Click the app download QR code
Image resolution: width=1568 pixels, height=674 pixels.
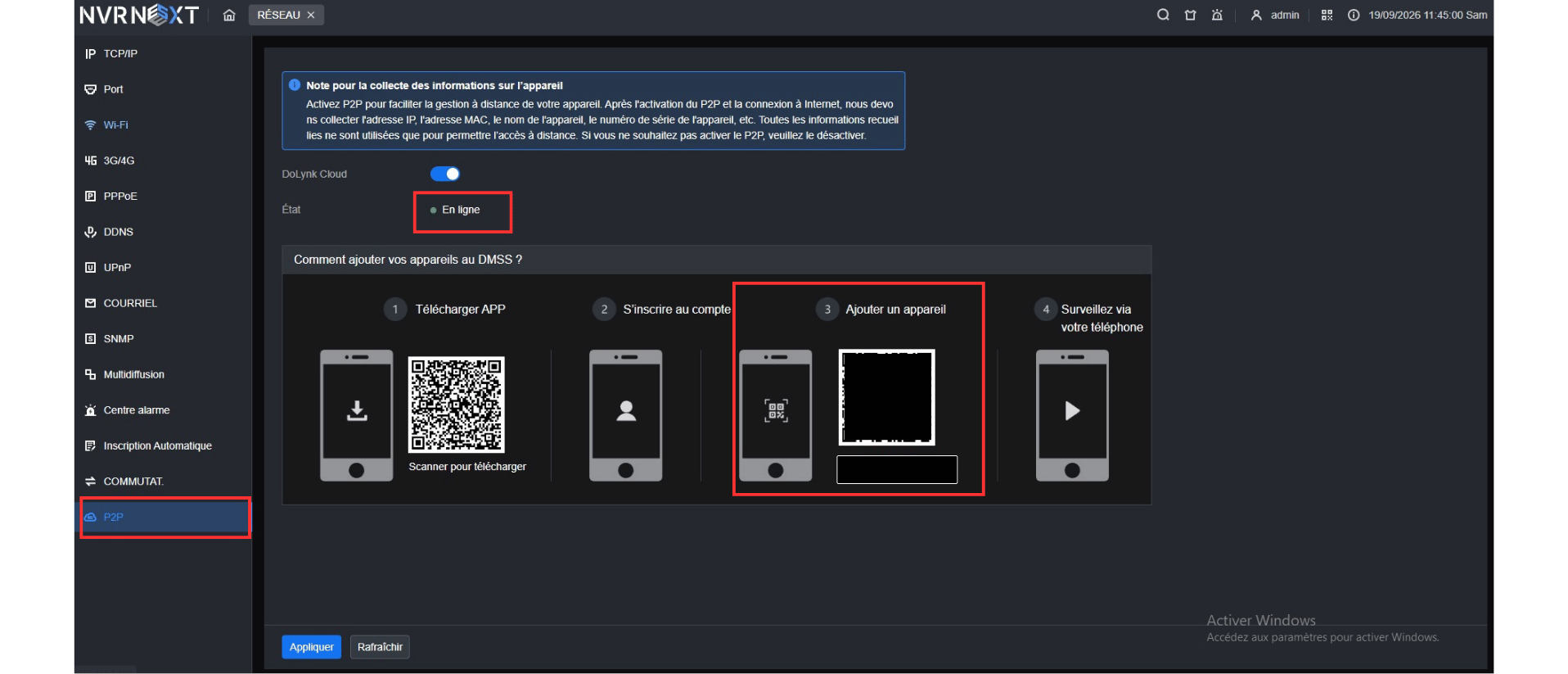pos(457,405)
